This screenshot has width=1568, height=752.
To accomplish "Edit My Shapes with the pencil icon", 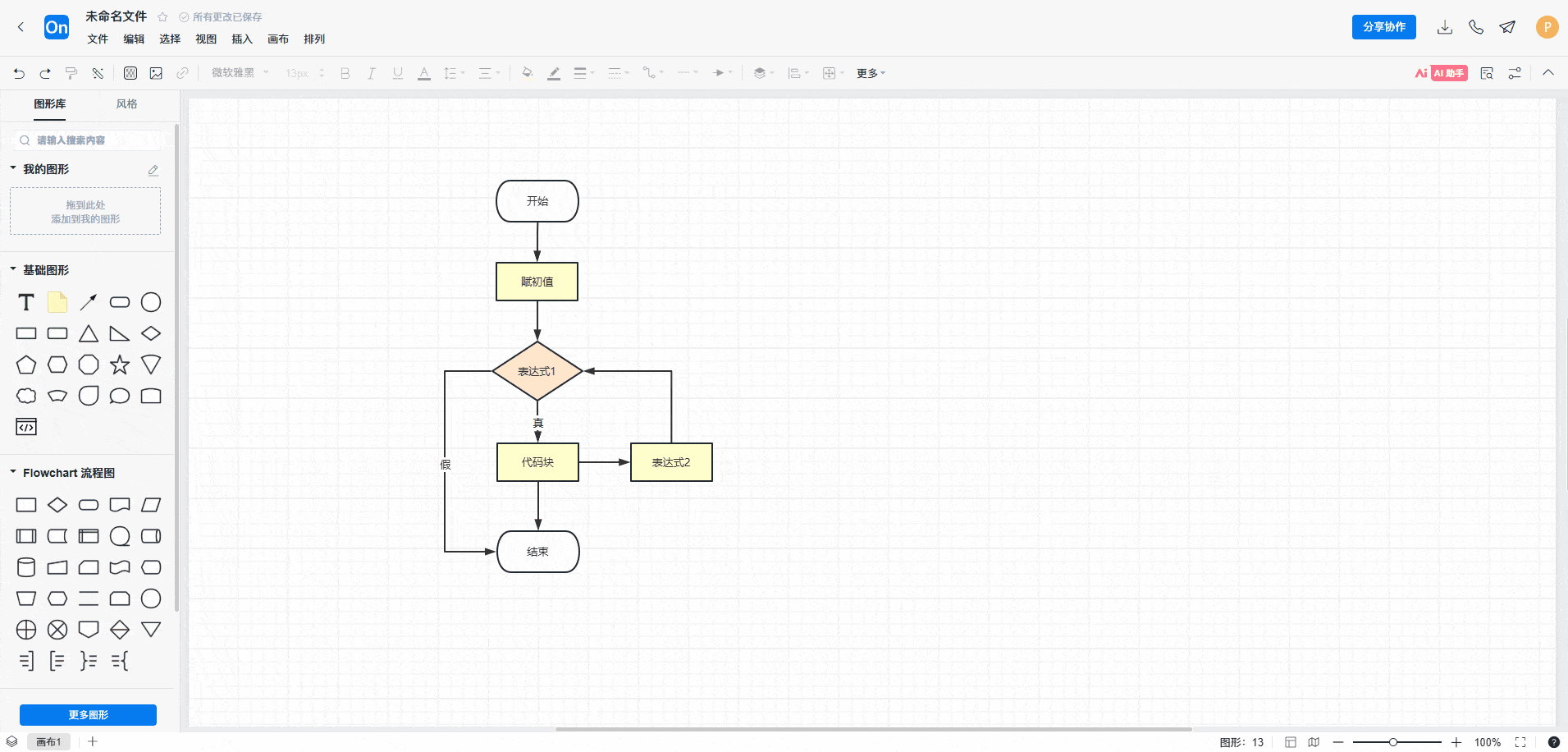I will [x=153, y=170].
